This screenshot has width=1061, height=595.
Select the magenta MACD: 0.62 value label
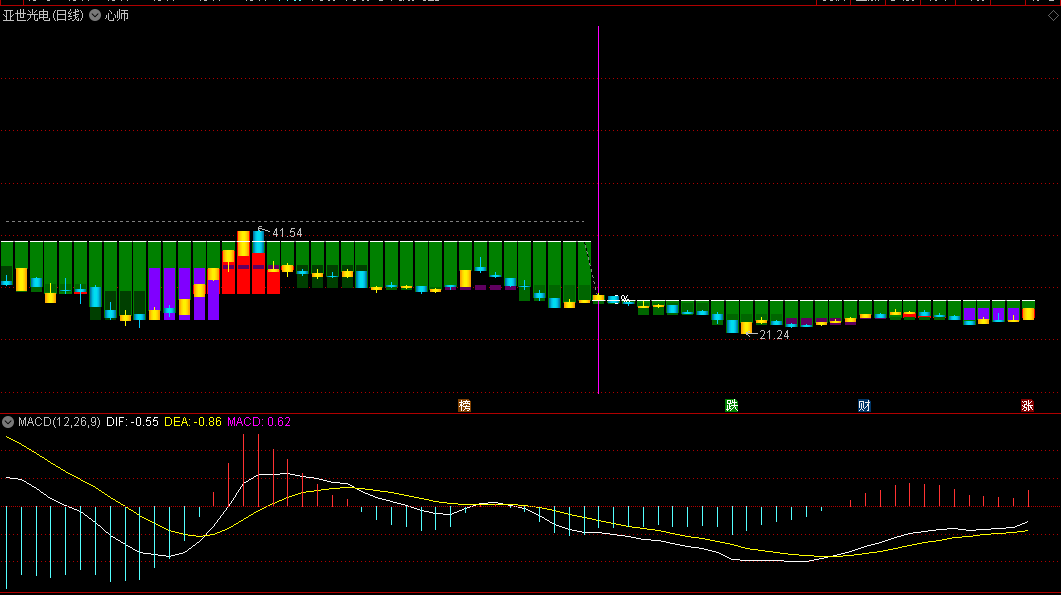[258, 422]
